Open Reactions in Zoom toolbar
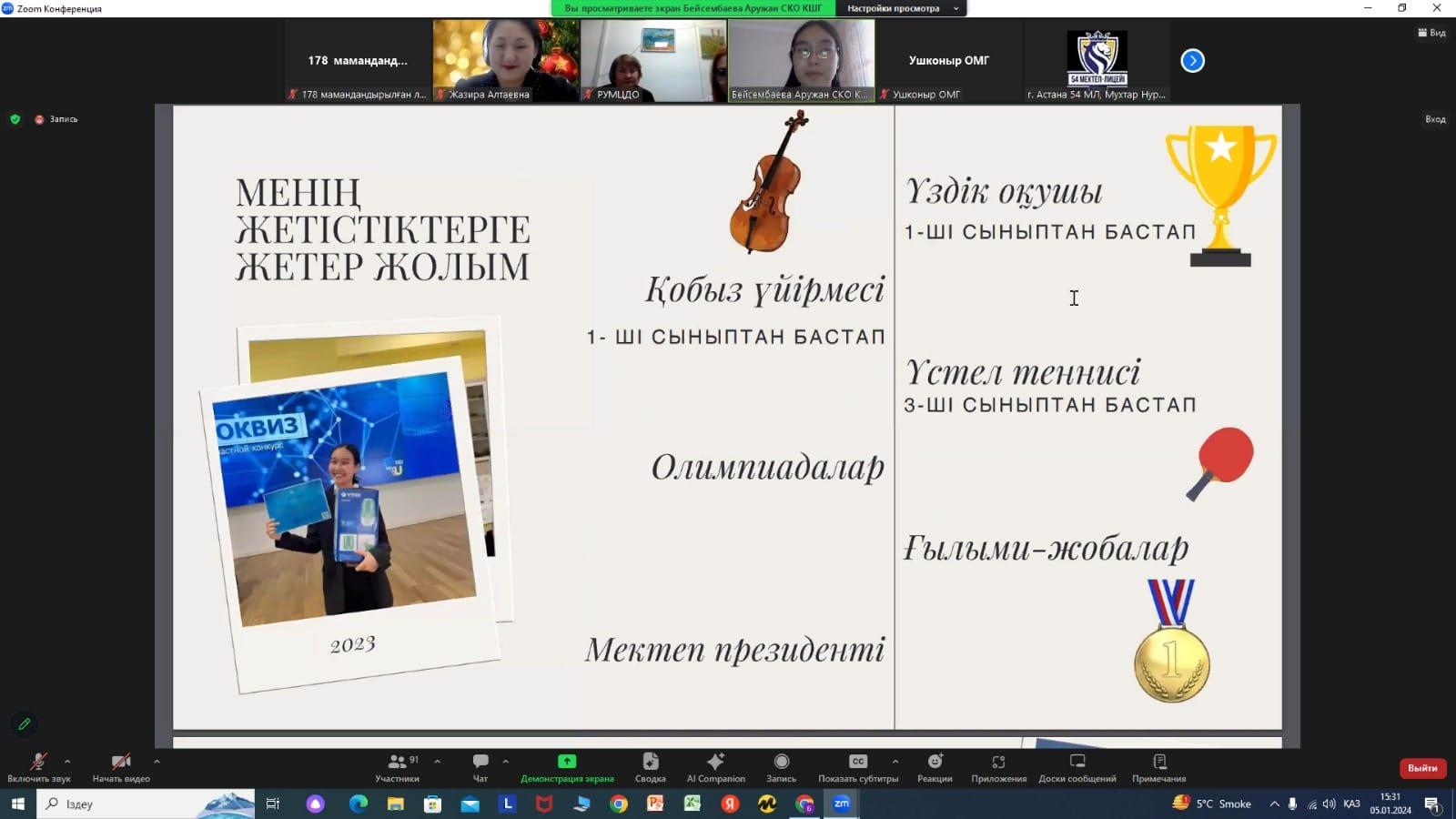Image resolution: width=1456 pixels, height=819 pixels. point(935,766)
